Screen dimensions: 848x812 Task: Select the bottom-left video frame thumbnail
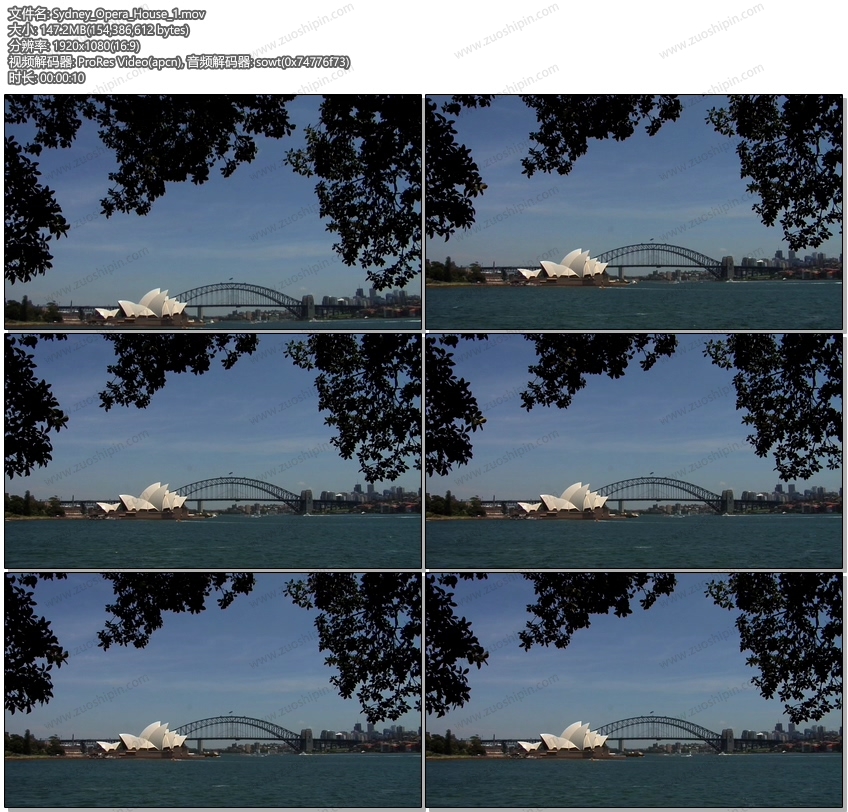(213, 690)
